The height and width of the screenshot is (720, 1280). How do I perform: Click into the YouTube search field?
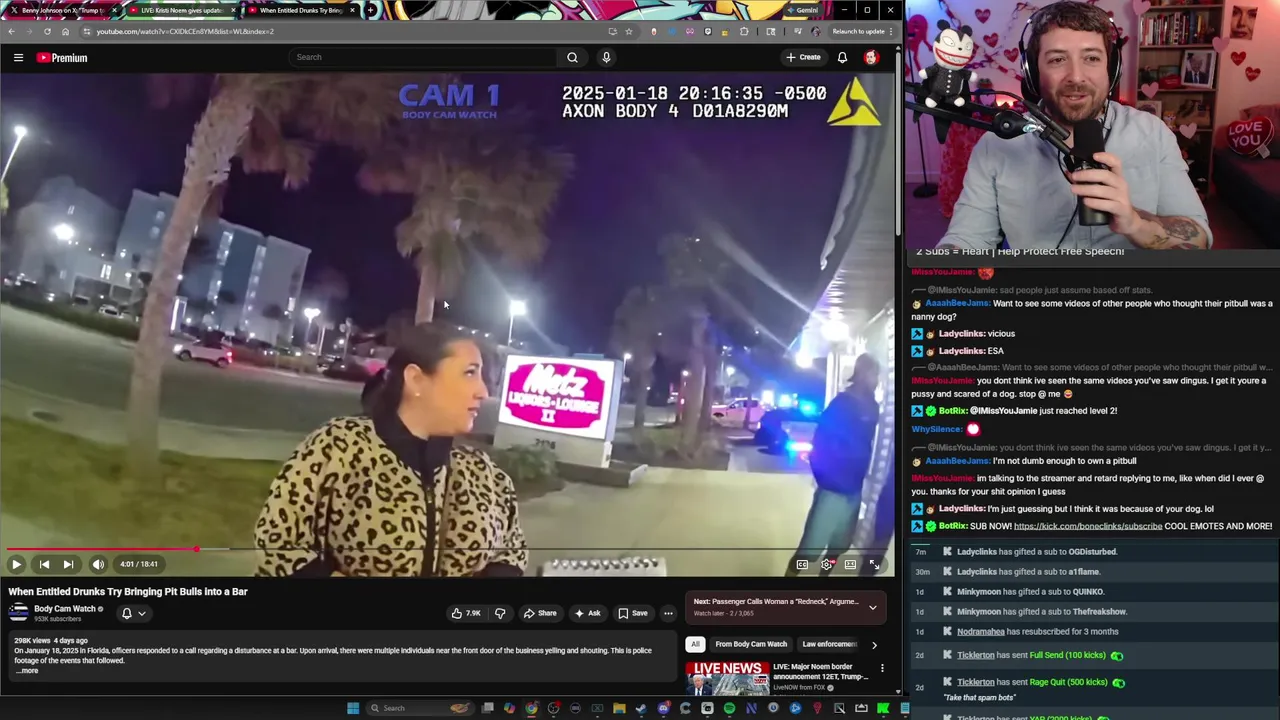tap(423, 57)
